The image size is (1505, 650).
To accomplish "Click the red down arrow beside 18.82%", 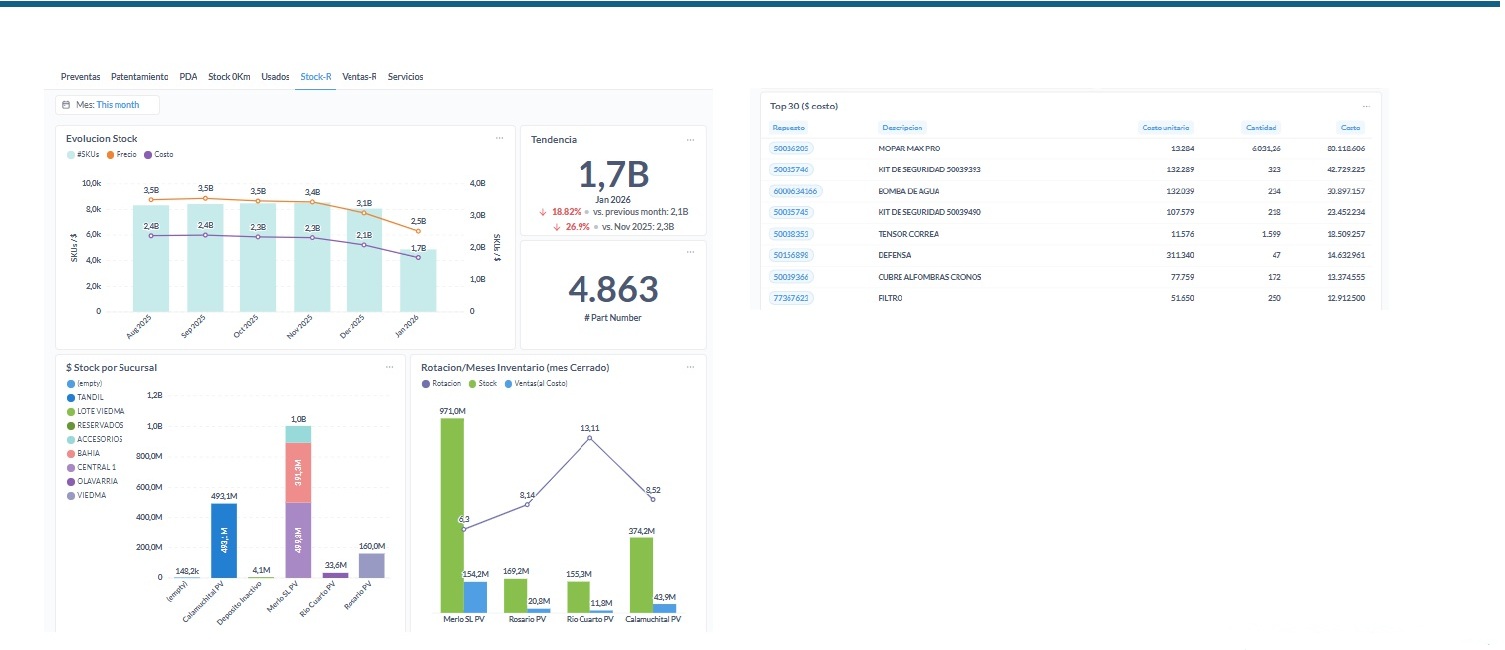I will point(542,212).
